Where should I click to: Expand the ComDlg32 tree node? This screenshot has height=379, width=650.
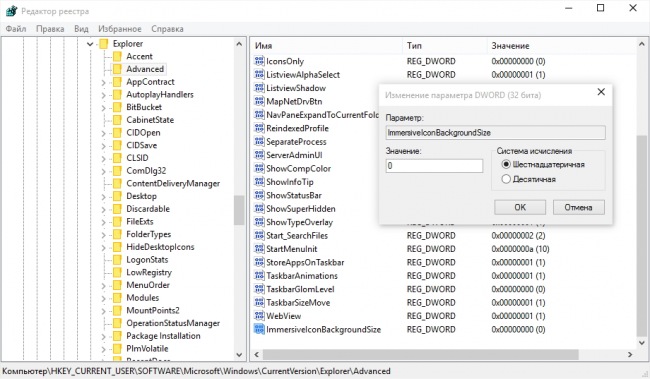pos(104,171)
